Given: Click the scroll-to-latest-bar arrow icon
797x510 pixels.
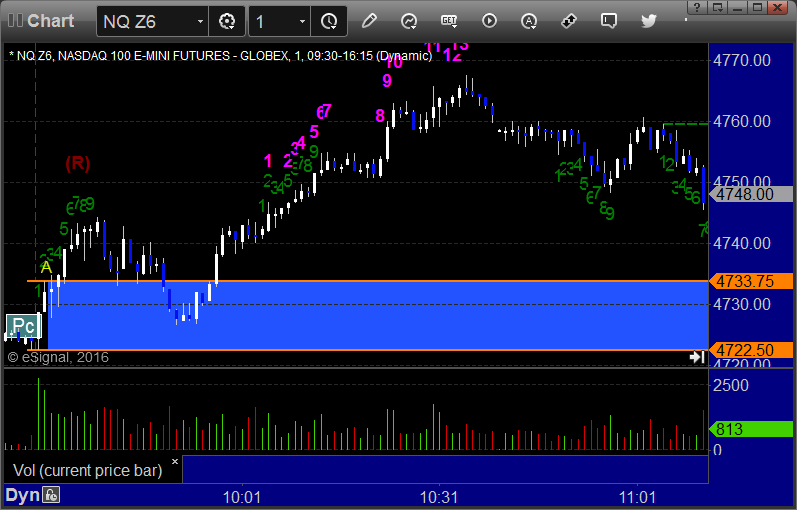Looking at the screenshot, I should point(697,357).
